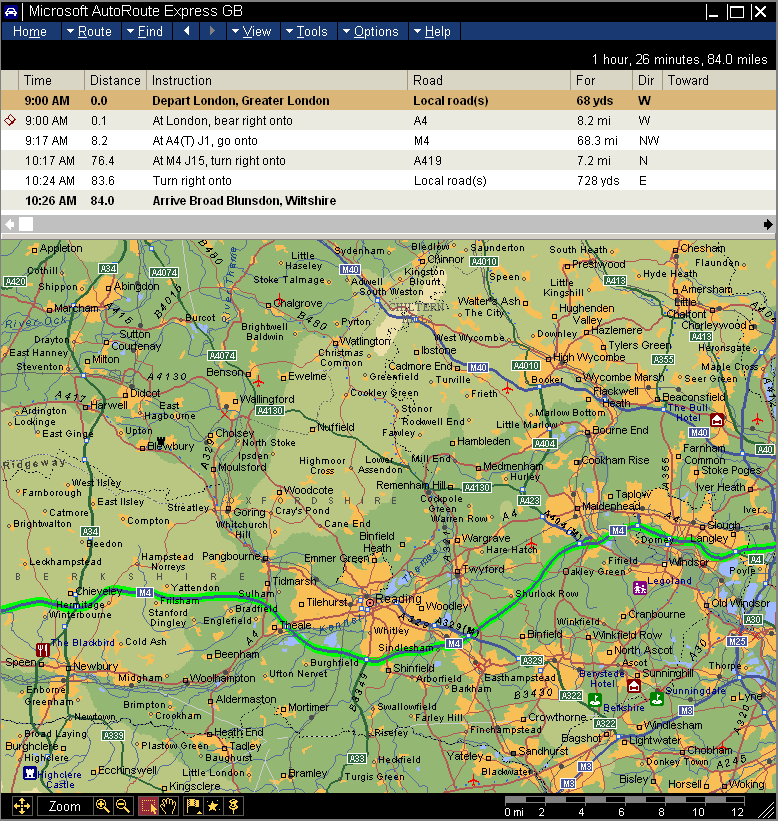Open the View dropdown menu
The image size is (778, 821).
click(251, 31)
